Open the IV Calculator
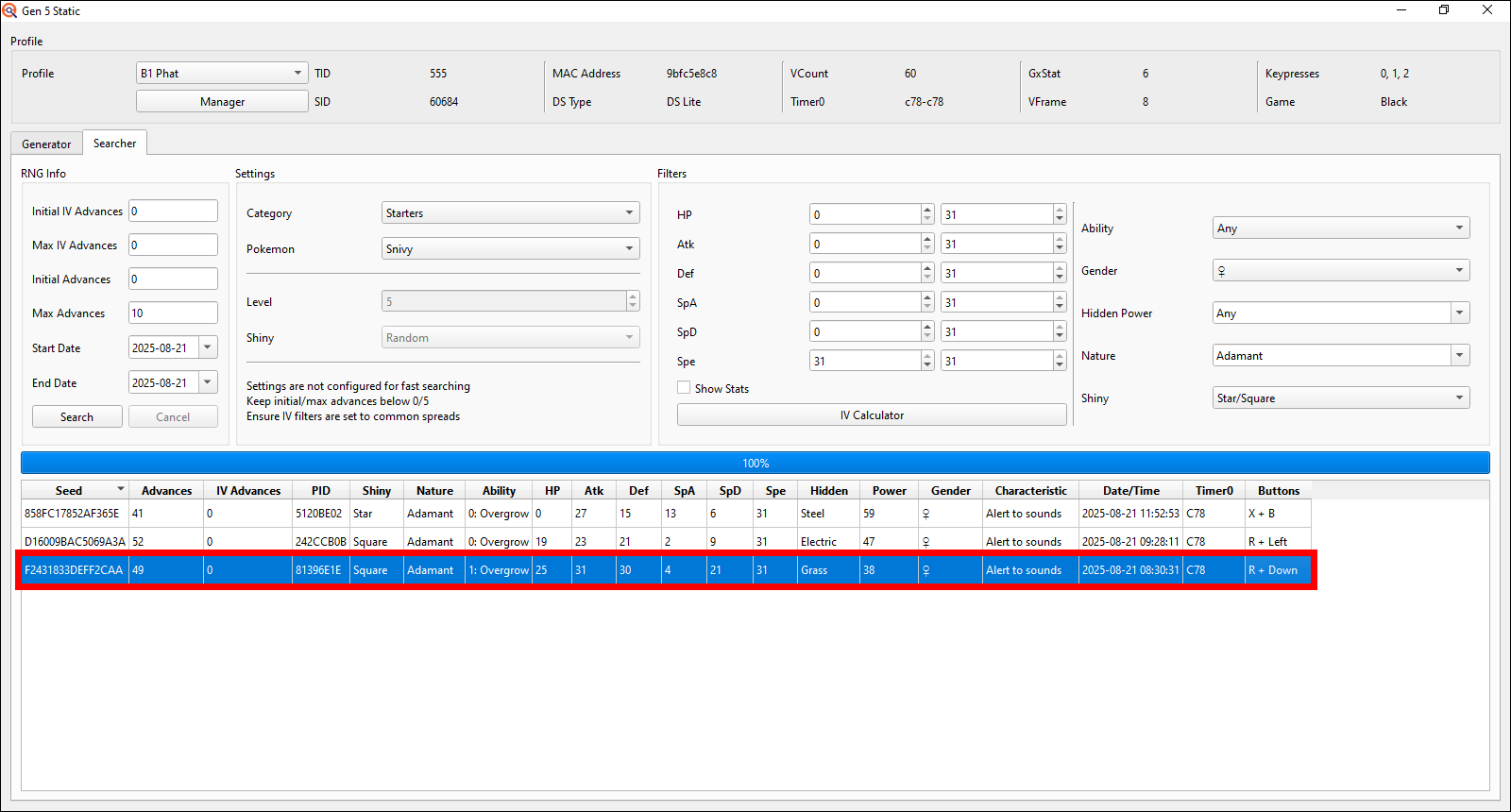Image resolution: width=1511 pixels, height=812 pixels. click(872, 415)
